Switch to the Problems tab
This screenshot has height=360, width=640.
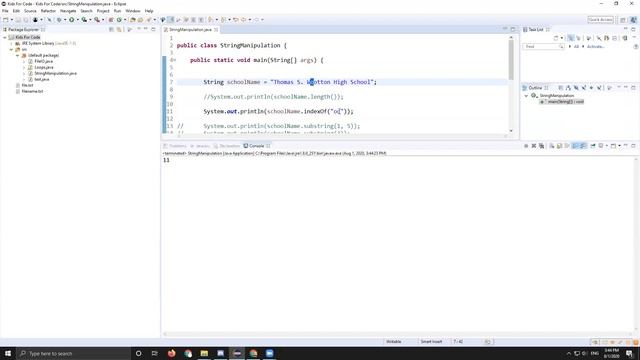(x=175, y=146)
